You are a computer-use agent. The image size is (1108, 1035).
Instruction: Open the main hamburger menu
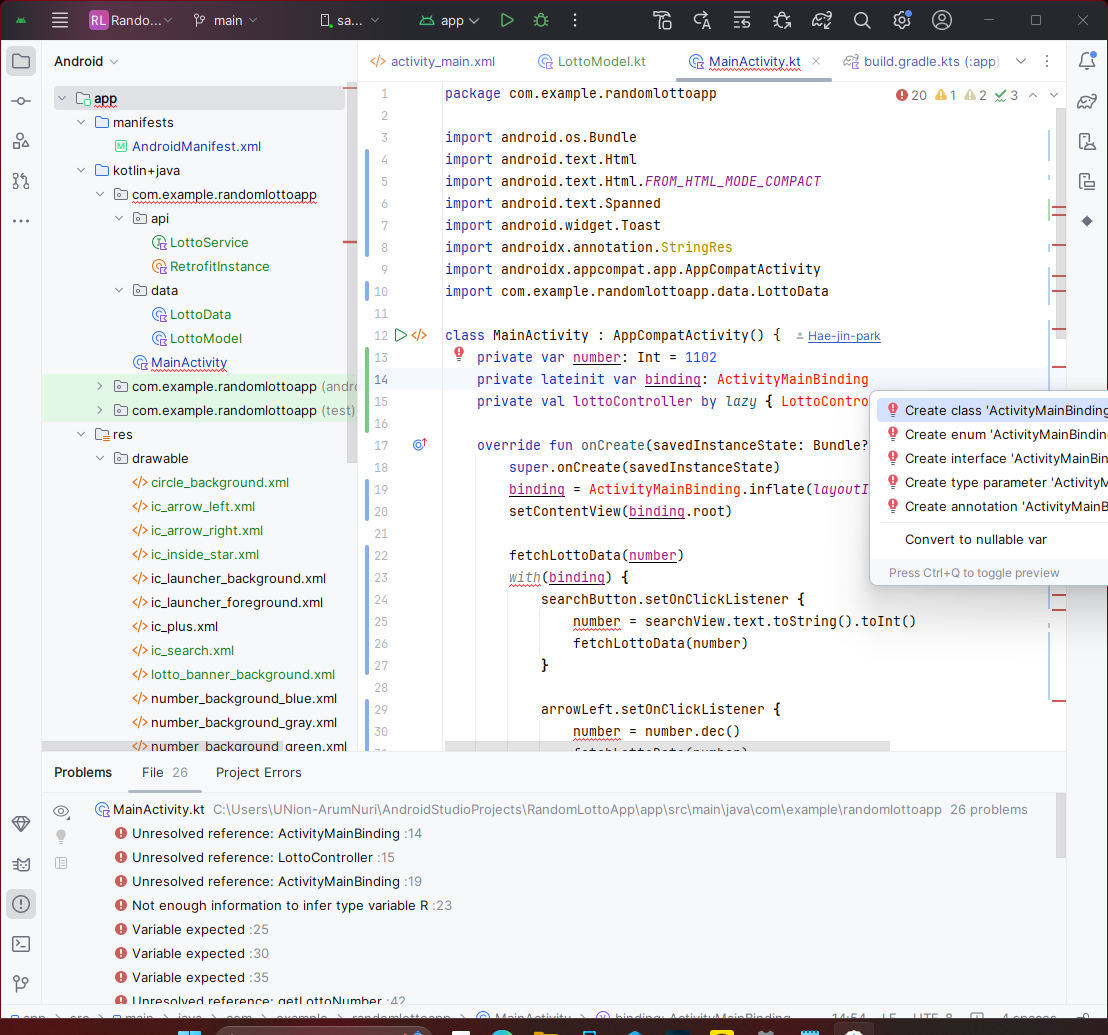[60, 20]
